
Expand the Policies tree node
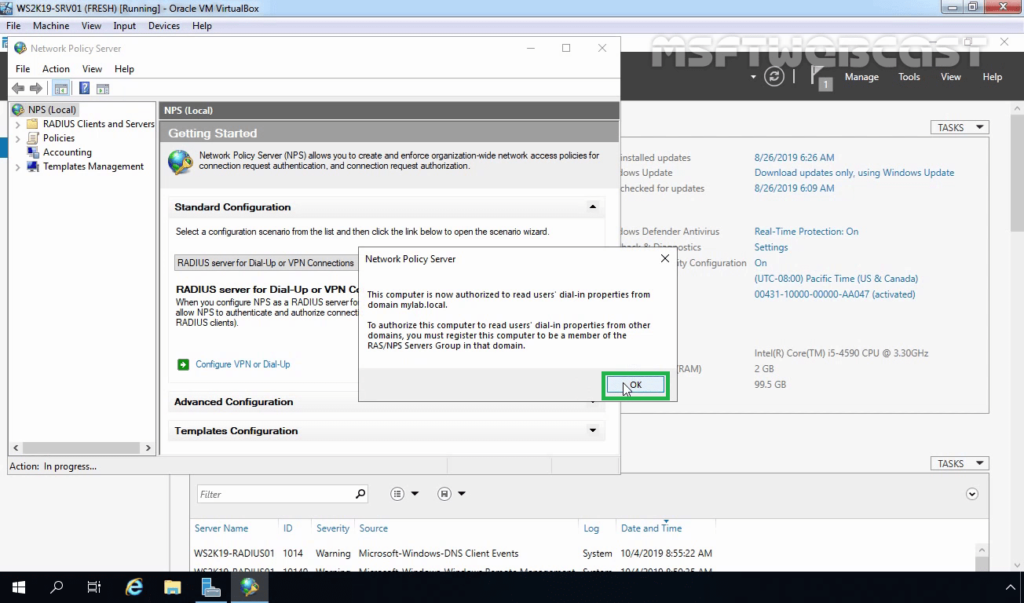[x=18, y=139]
